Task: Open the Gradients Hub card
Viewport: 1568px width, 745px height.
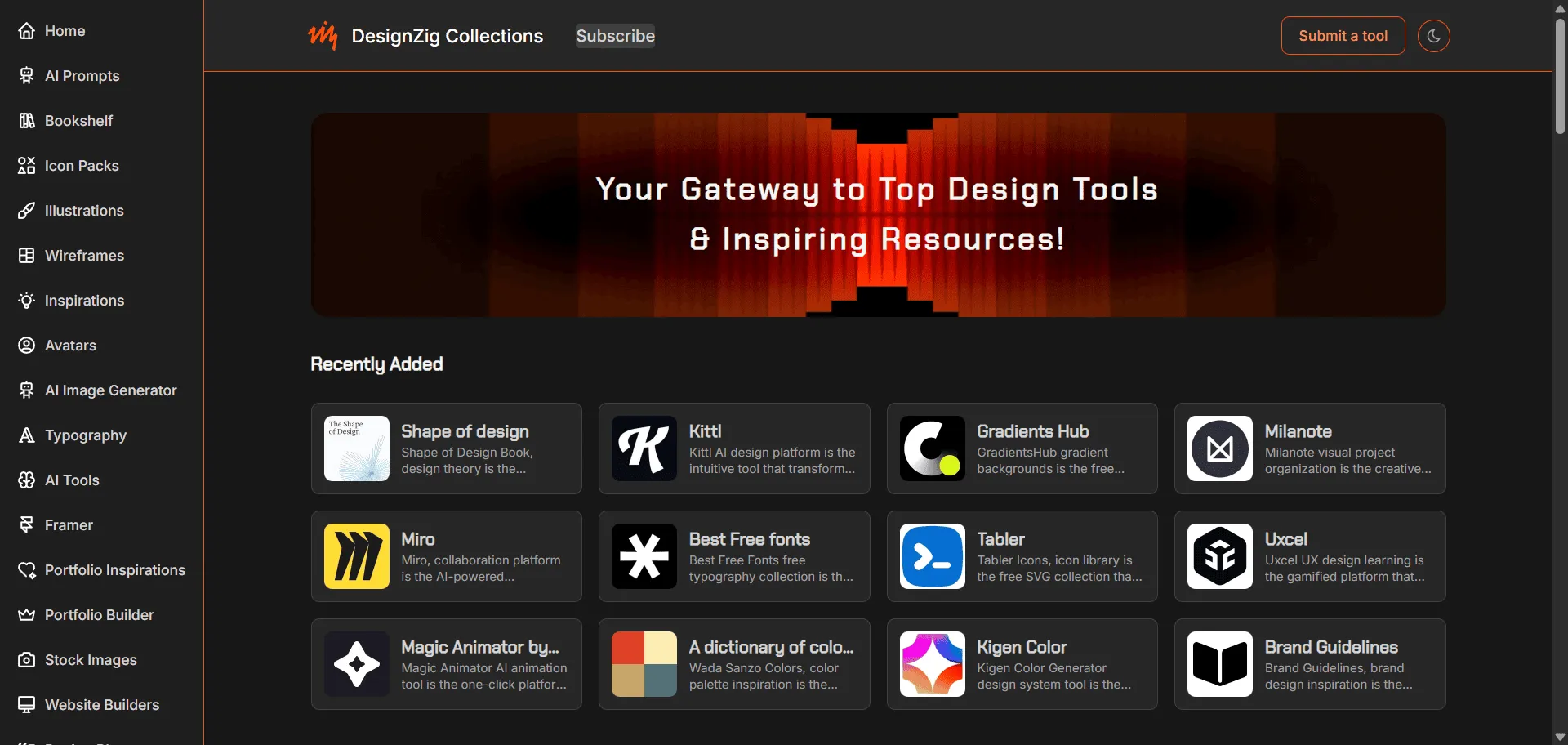Action: pos(1021,448)
